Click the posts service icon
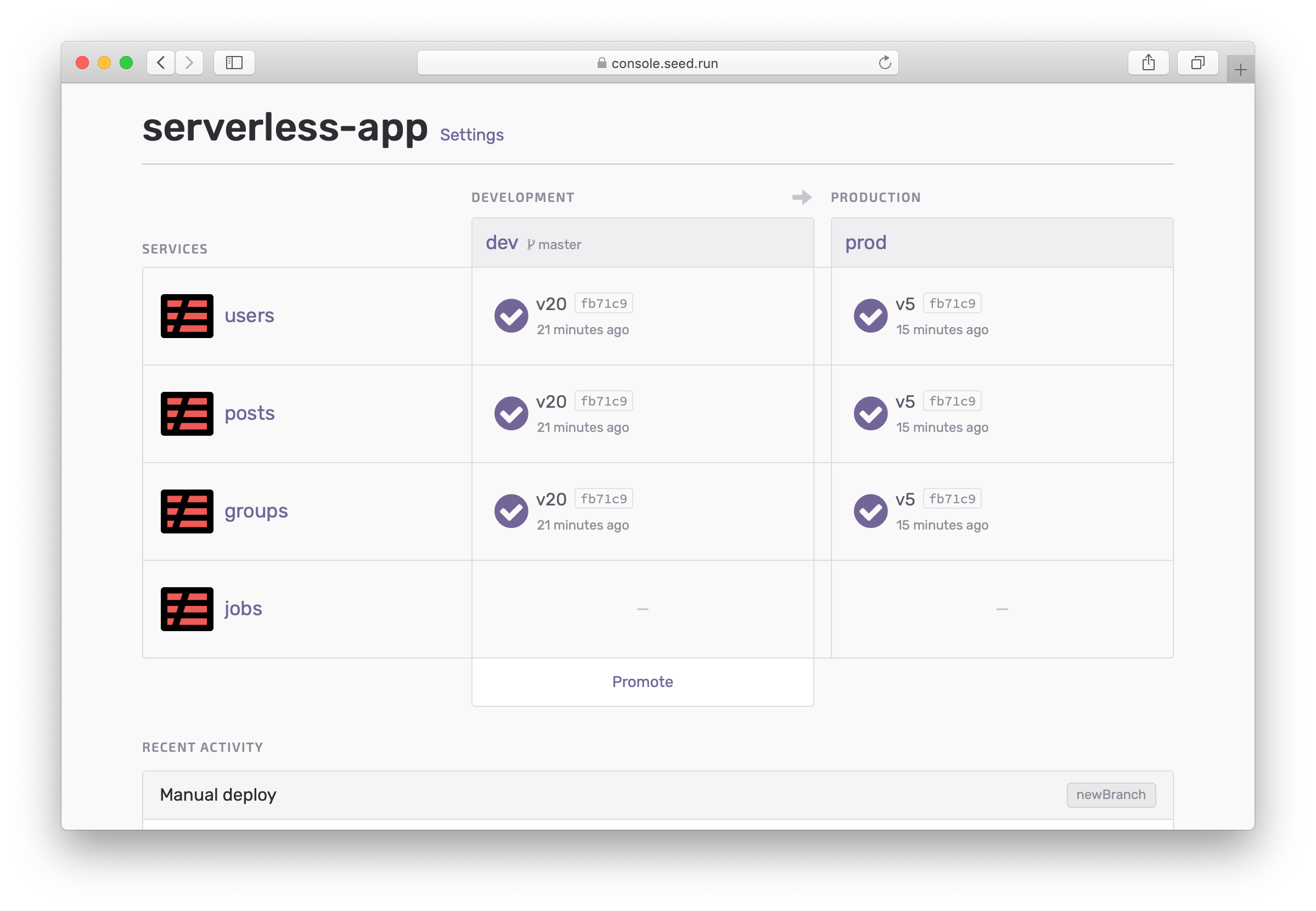The image size is (1316, 911). 187,413
